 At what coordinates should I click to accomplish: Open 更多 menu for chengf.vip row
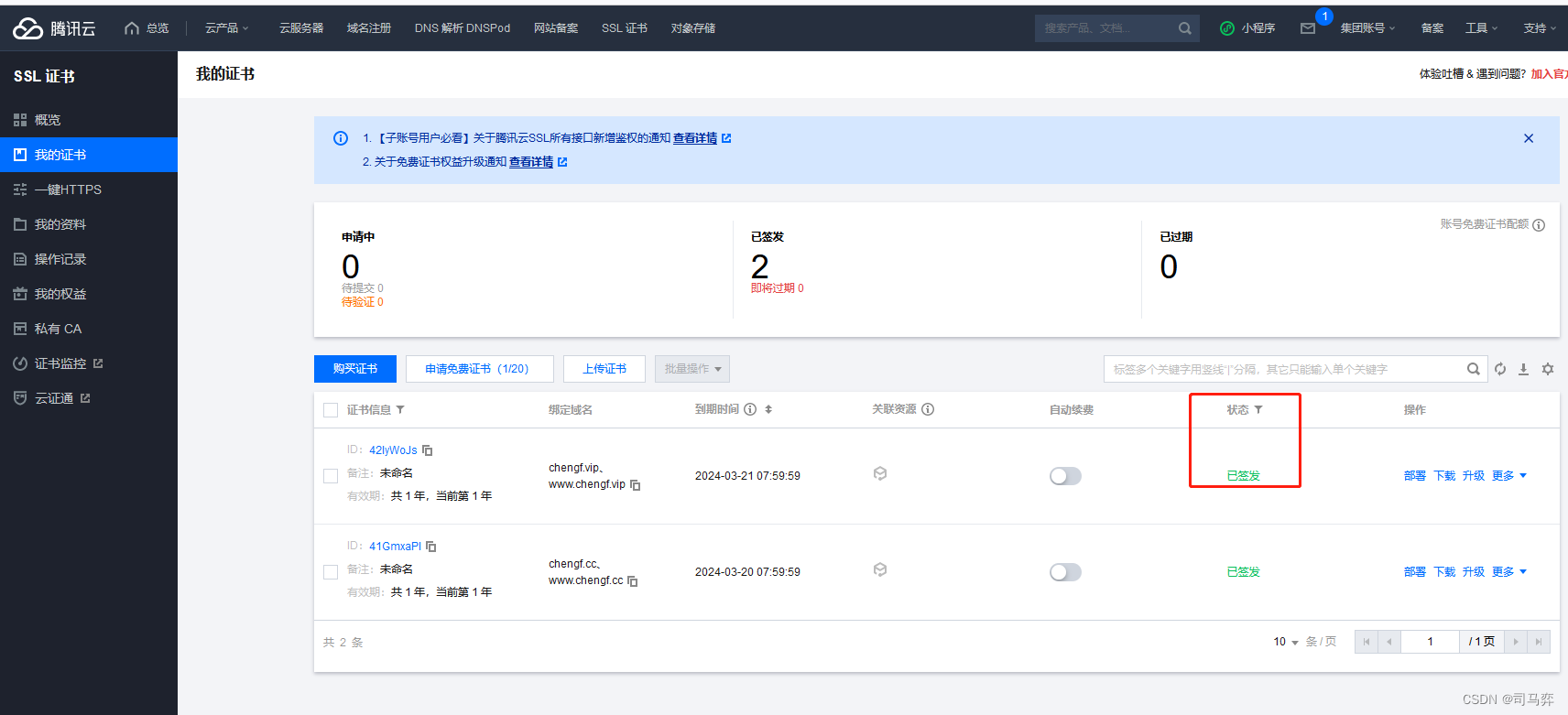(1509, 476)
